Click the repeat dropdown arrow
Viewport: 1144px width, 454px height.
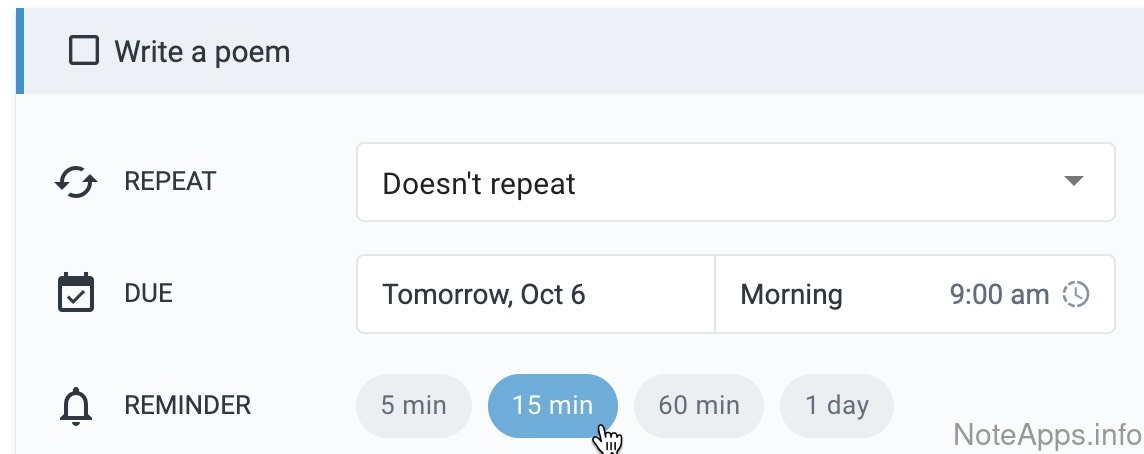[x=1073, y=182]
